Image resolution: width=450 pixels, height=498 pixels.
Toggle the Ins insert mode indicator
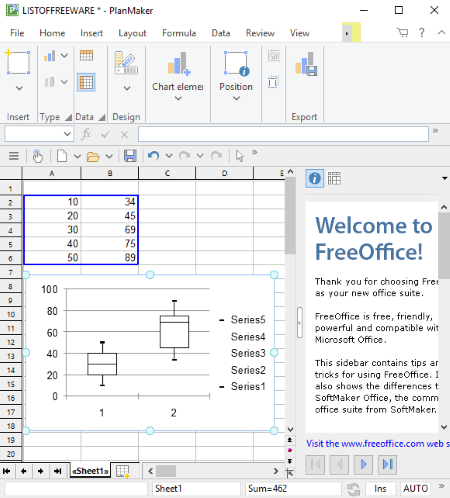pyautogui.click(x=380, y=489)
